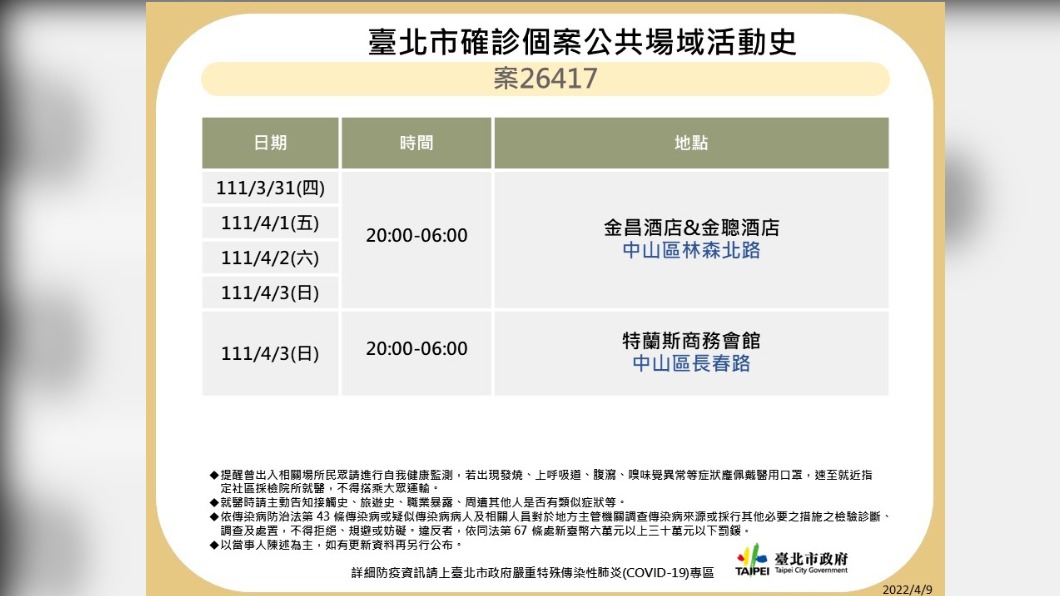The width and height of the screenshot is (1060, 596).
Task: Click the Taipei City Government logo icon
Action: tap(752, 560)
